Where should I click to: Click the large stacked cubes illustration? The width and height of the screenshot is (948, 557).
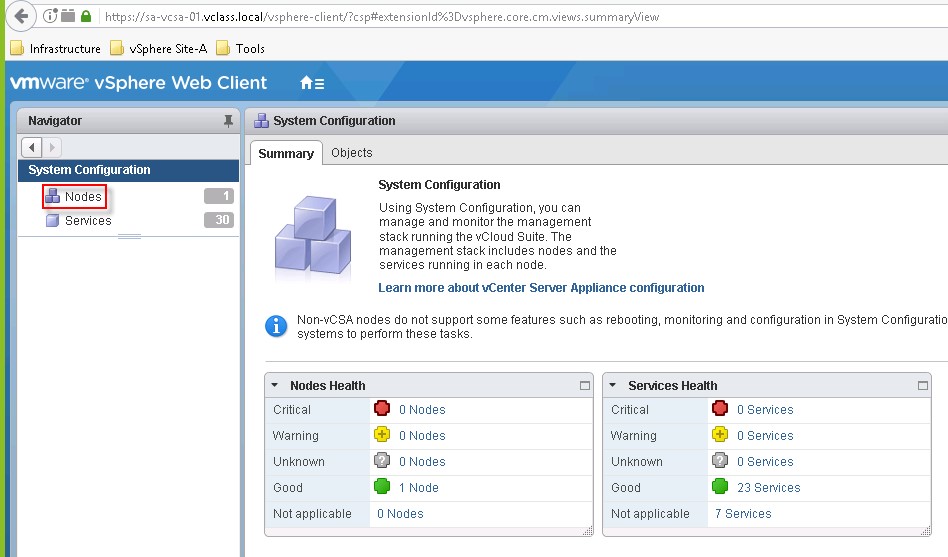pos(313,235)
